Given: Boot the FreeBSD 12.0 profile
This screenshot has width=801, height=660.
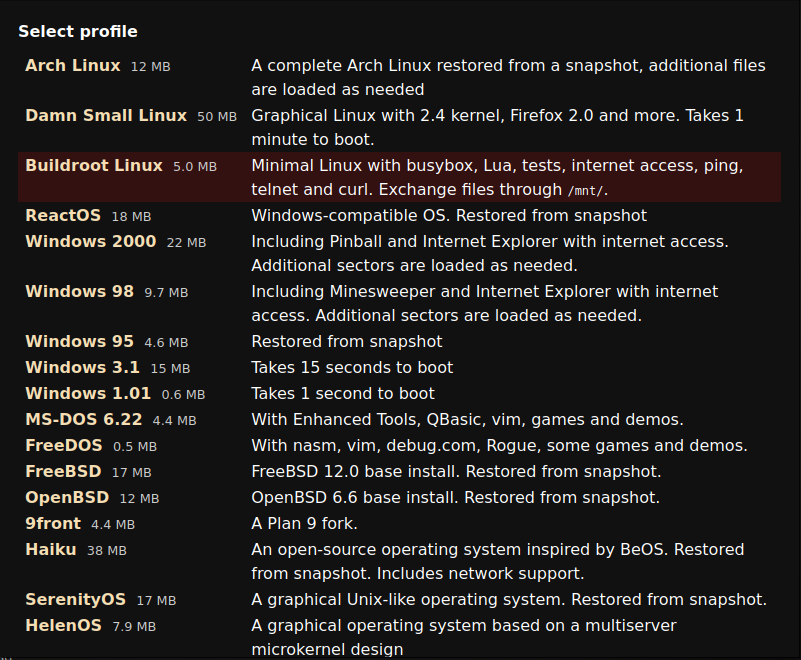Looking at the screenshot, I should pyautogui.click(x=62, y=471).
